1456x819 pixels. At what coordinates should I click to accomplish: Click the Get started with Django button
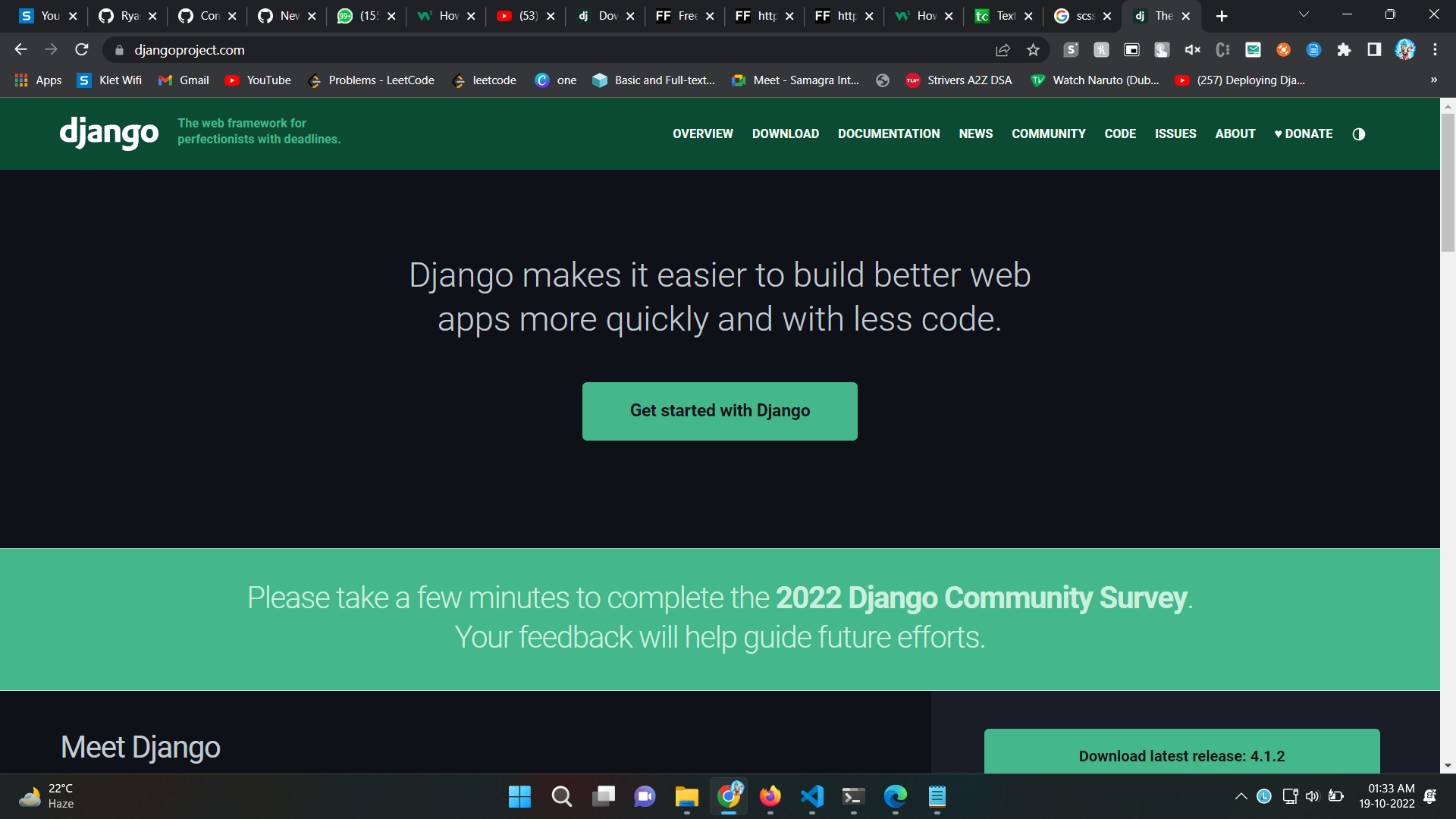click(720, 410)
